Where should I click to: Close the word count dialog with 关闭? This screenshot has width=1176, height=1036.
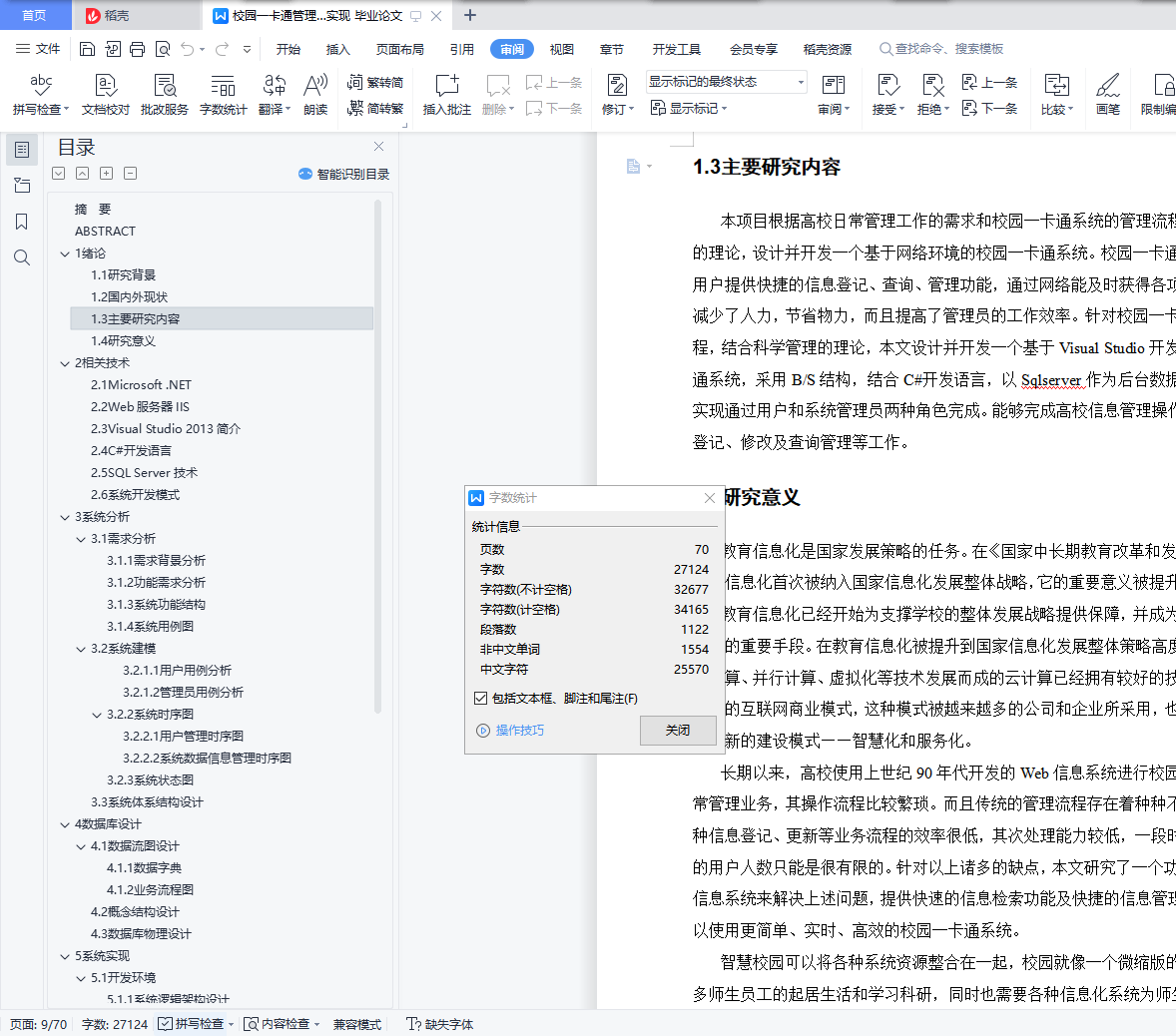click(x=678, y=731)
